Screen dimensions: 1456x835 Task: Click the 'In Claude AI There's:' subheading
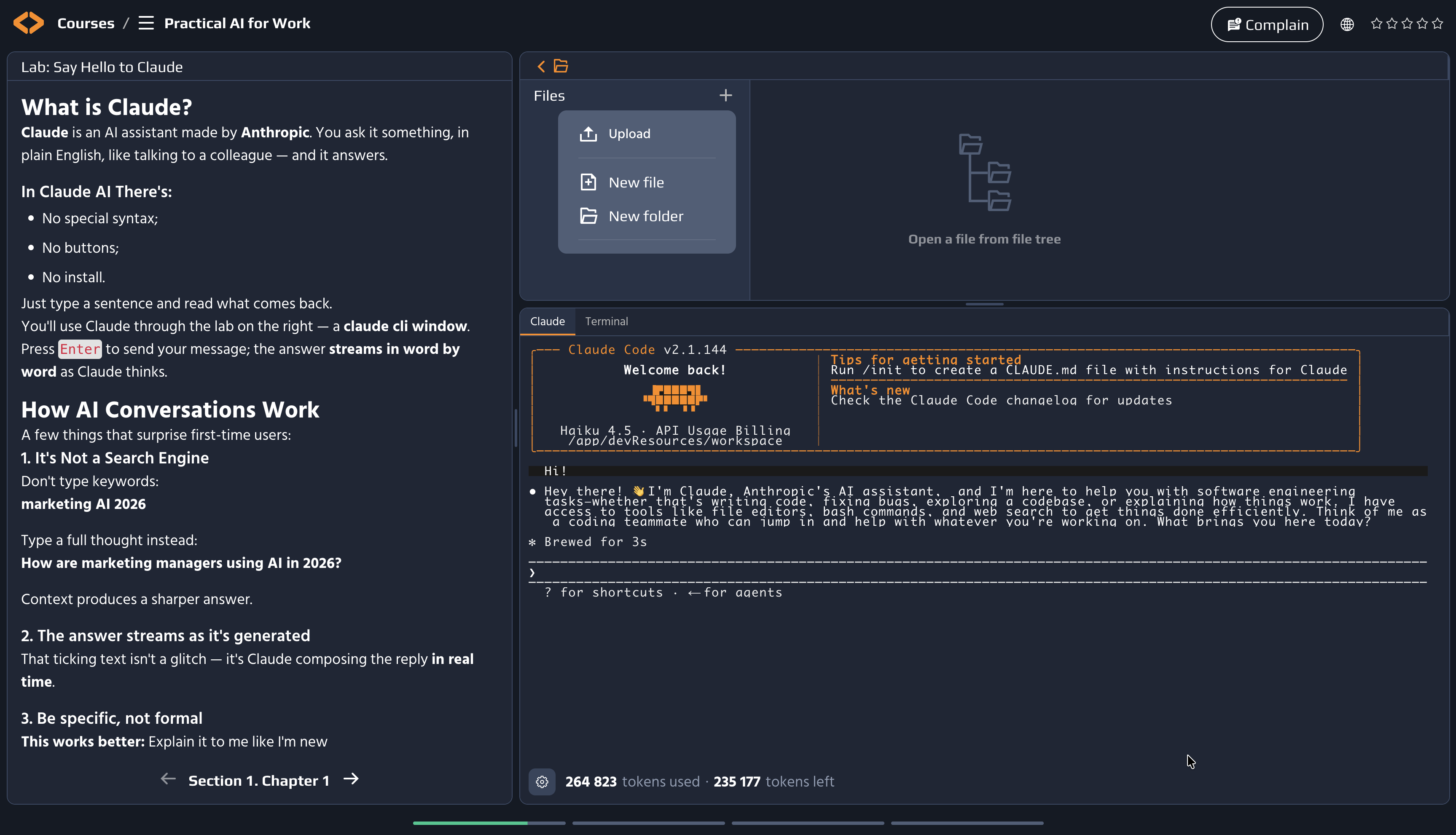tap(97, 192)
